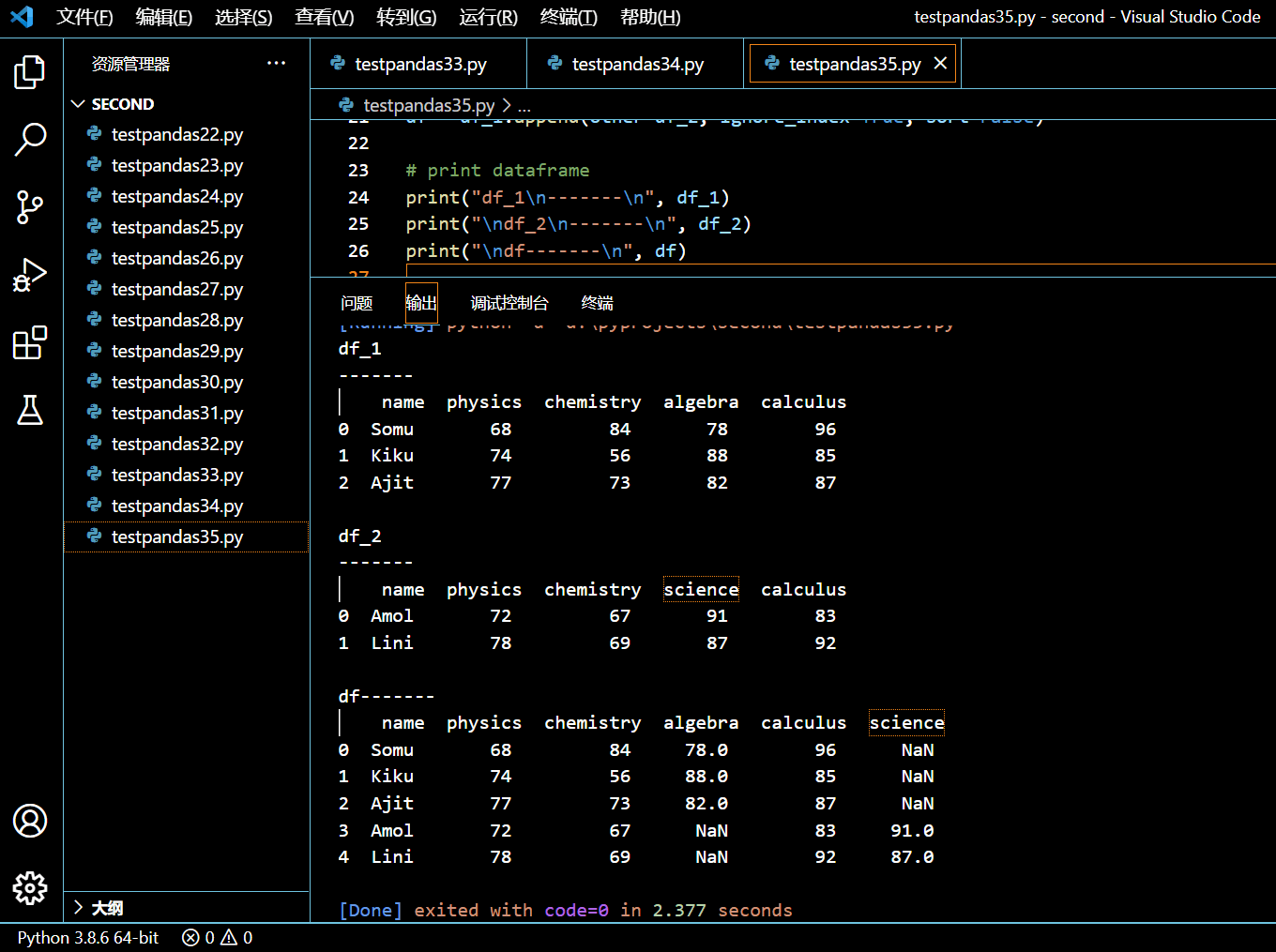Click code line print df_2 statement
Viewport: 1276px width, 952px height.
(x=578, y=223)
